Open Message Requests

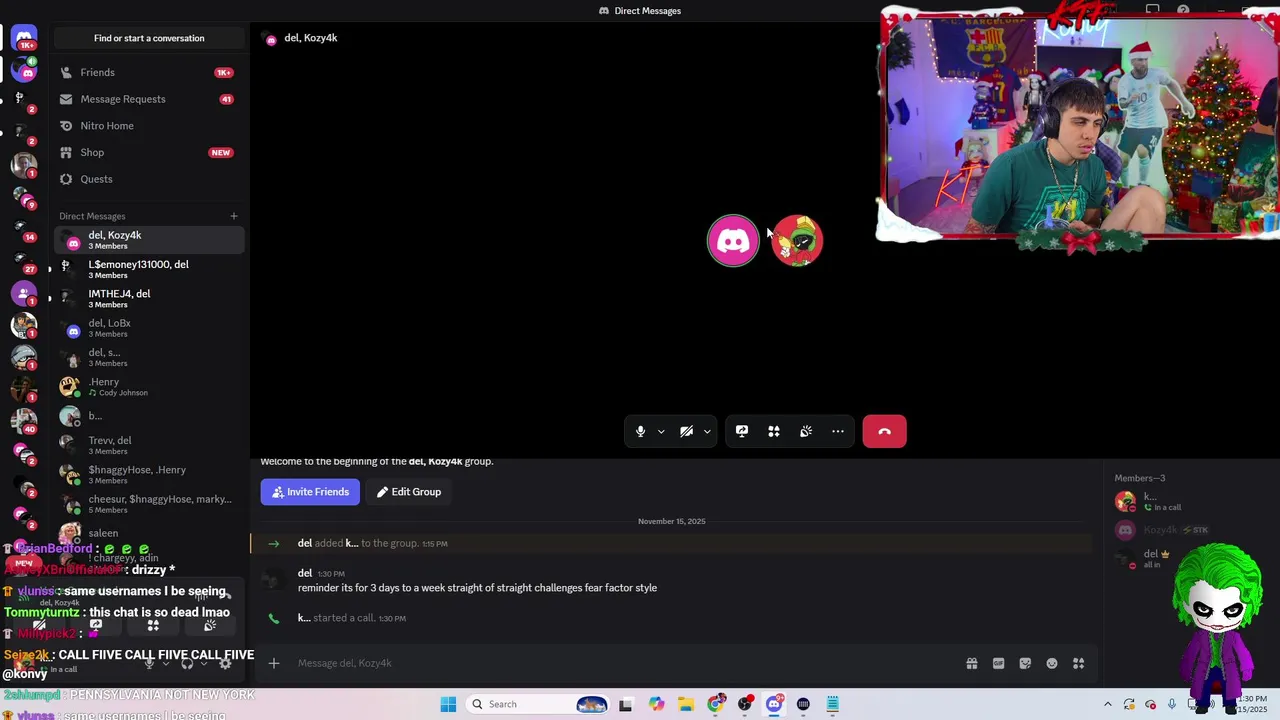point(148,99)
